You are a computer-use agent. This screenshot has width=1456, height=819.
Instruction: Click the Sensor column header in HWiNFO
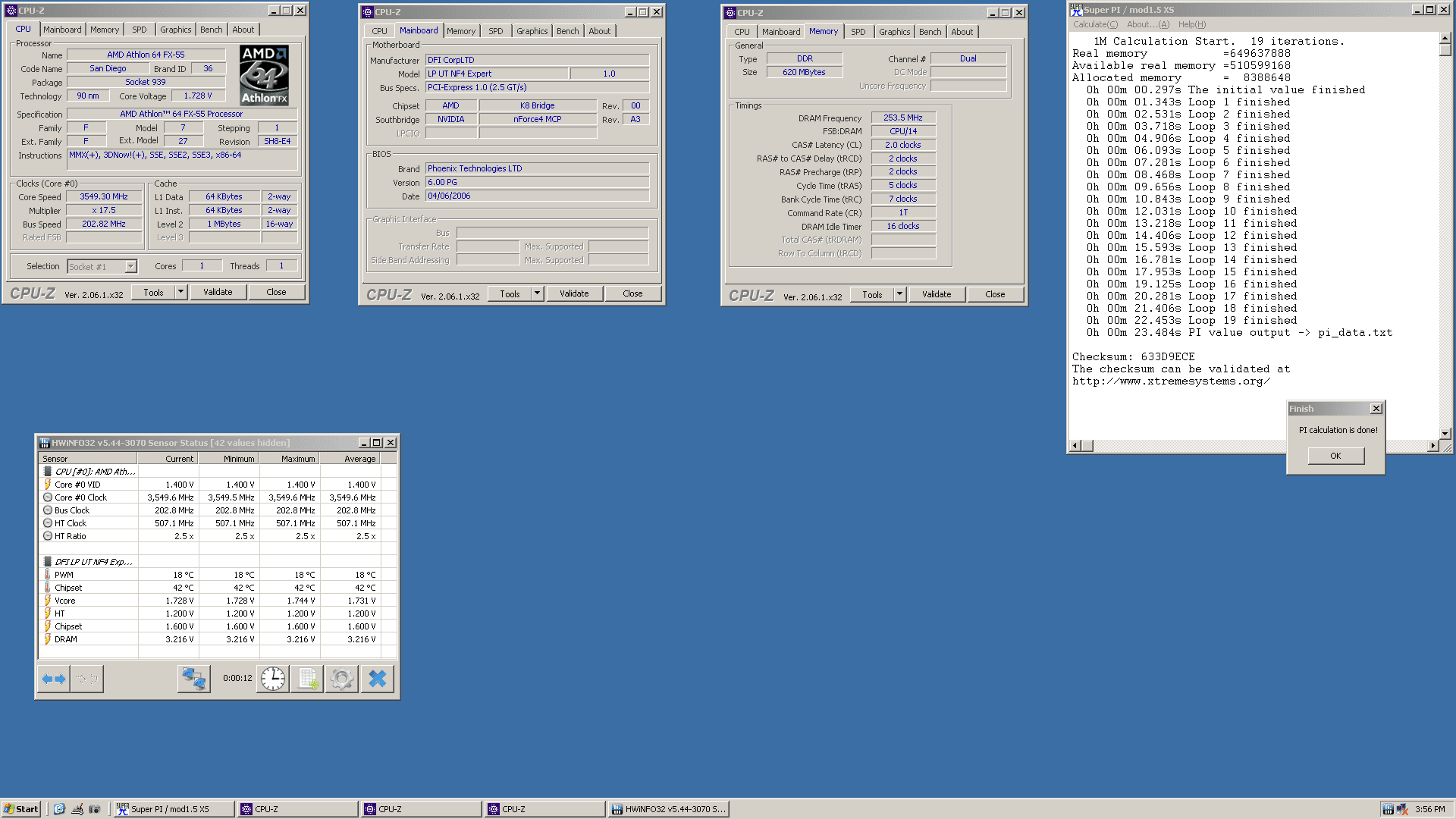(x=87, y=459)
